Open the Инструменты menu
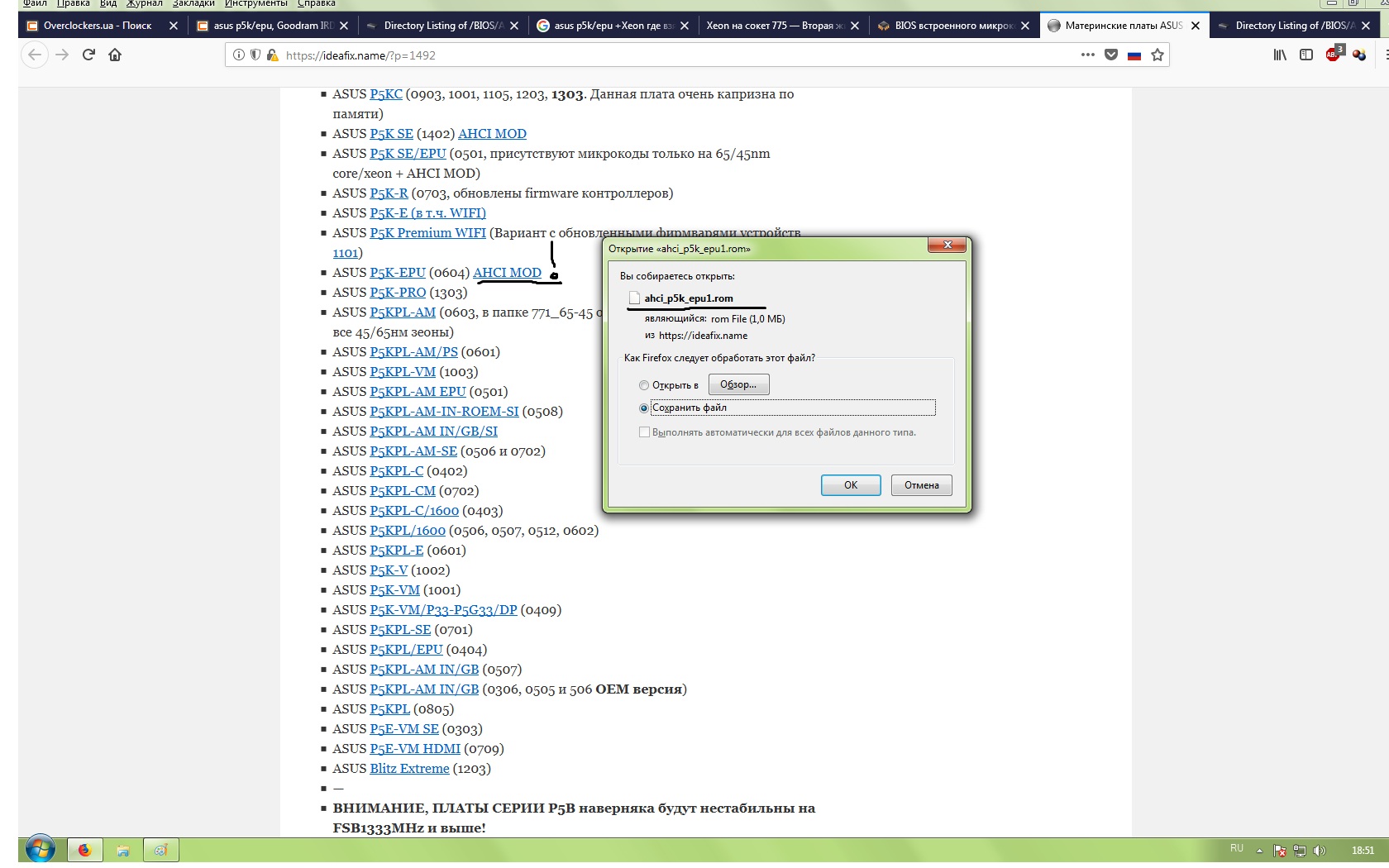Screen dimensions: 1389x868 256,4
